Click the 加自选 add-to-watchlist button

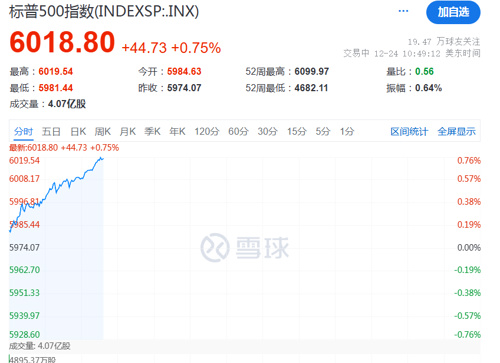point(453,12)
